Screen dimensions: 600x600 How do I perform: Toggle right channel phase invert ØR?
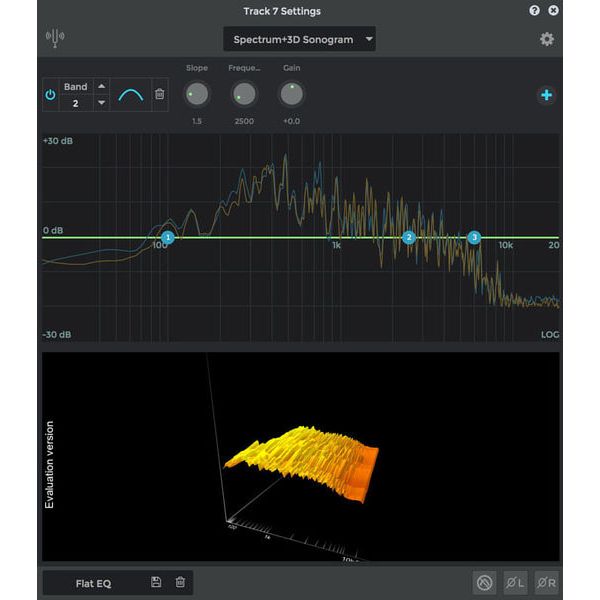pos(546,583)
